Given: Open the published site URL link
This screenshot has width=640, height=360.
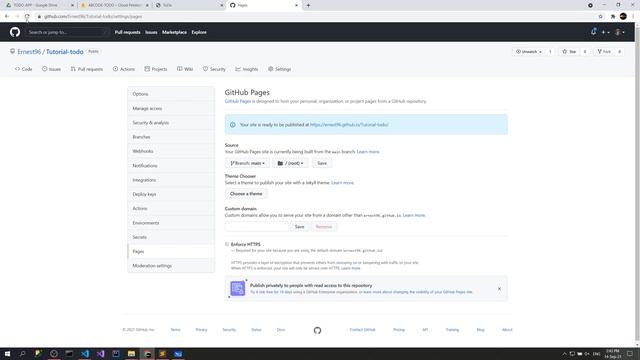Looking at the screenshot, I should coord(349,124).
